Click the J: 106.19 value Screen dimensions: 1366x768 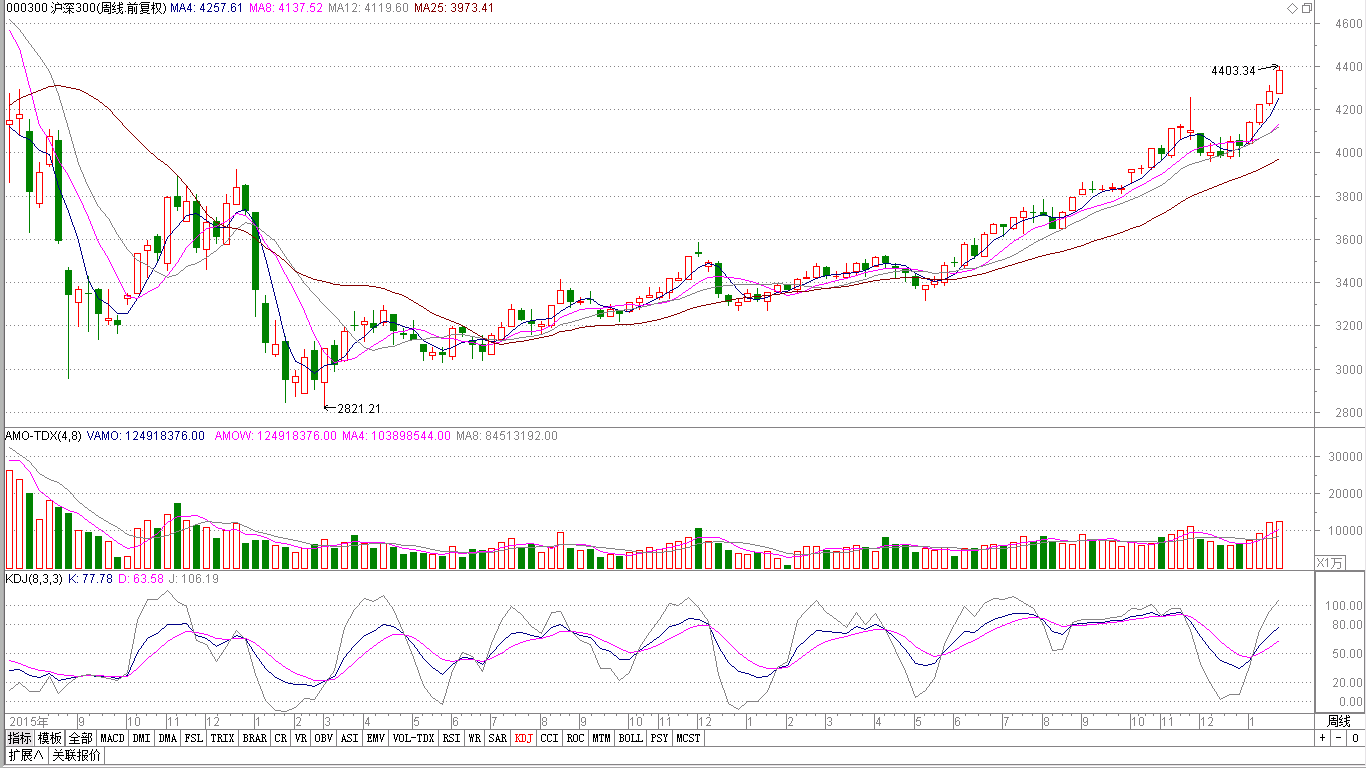click(x=193, y=578)
